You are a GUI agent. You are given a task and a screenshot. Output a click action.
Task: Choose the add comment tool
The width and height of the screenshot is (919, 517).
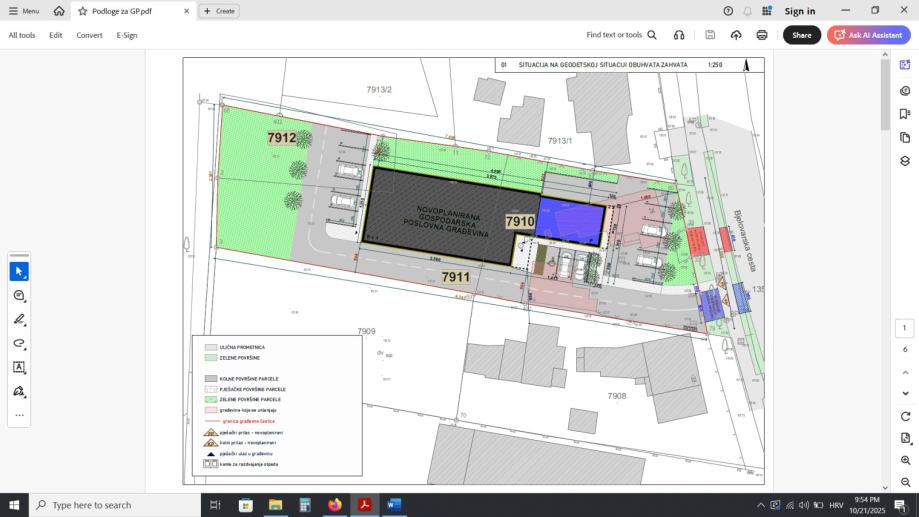pos(19,295)
